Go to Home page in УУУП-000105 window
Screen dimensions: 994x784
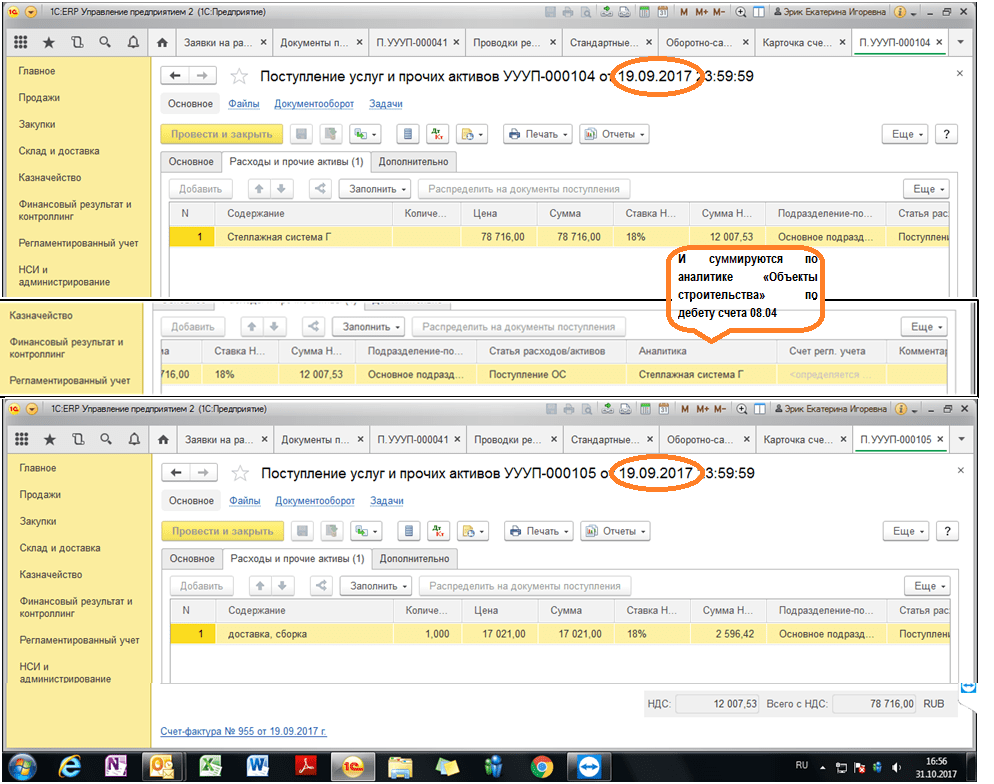(163, 439)
